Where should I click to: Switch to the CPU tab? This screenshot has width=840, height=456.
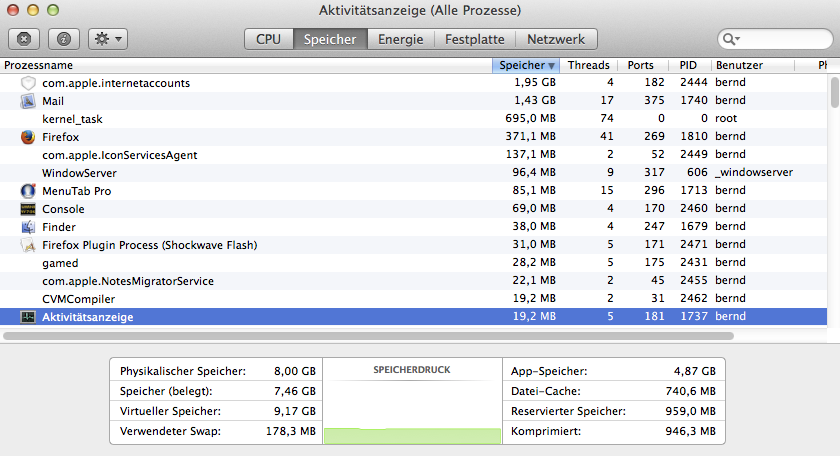coord(268,39)
